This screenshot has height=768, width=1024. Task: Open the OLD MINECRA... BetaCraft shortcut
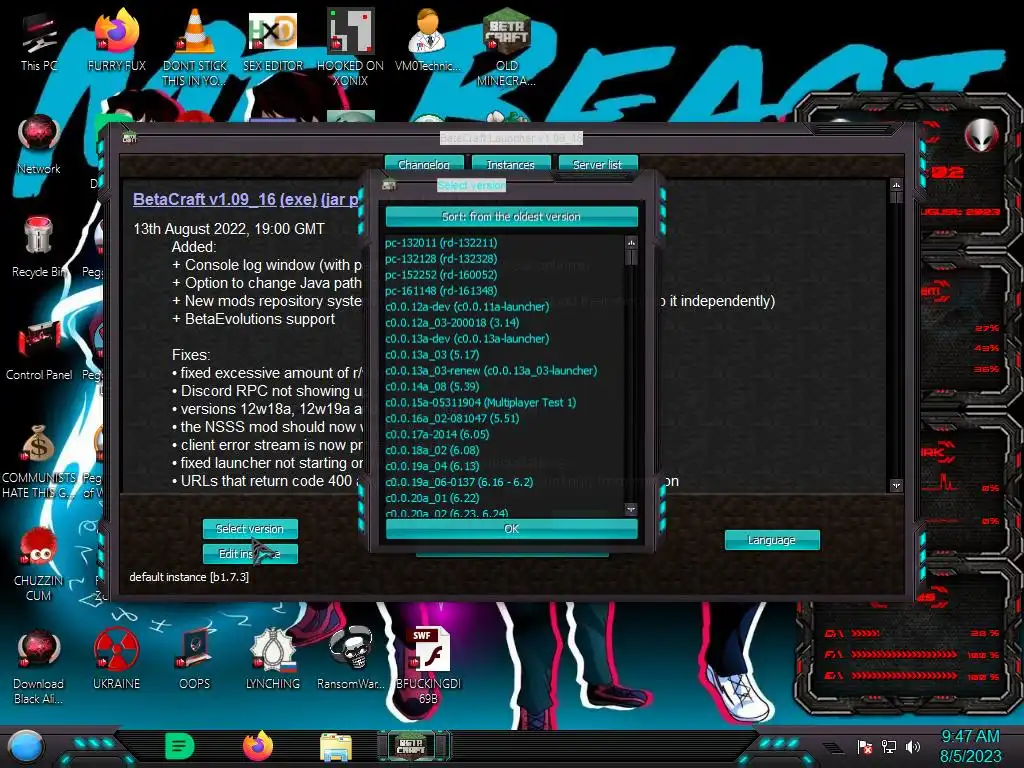[507, 47]
